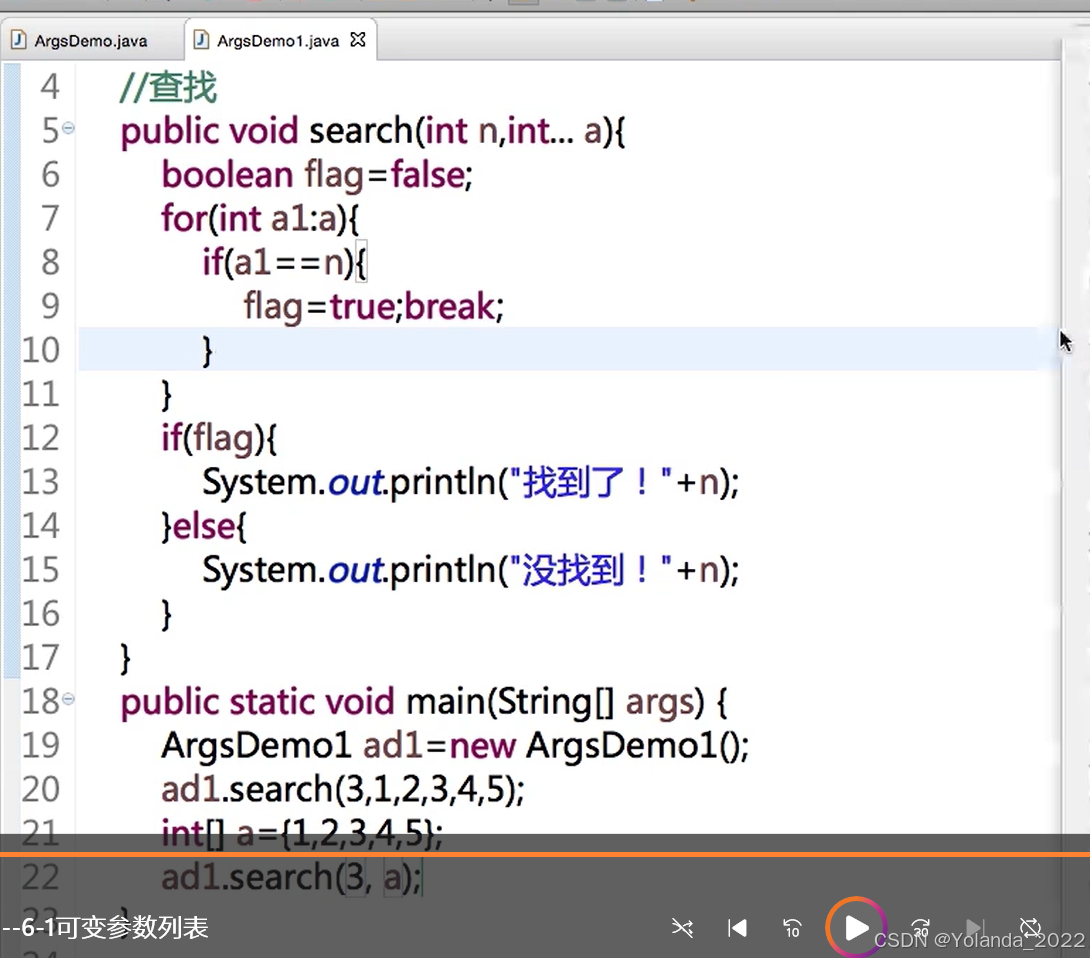This screenshot has width=1090, height=958.
Task: Collapse the main method at line 18
Action: tap(68, 699)
